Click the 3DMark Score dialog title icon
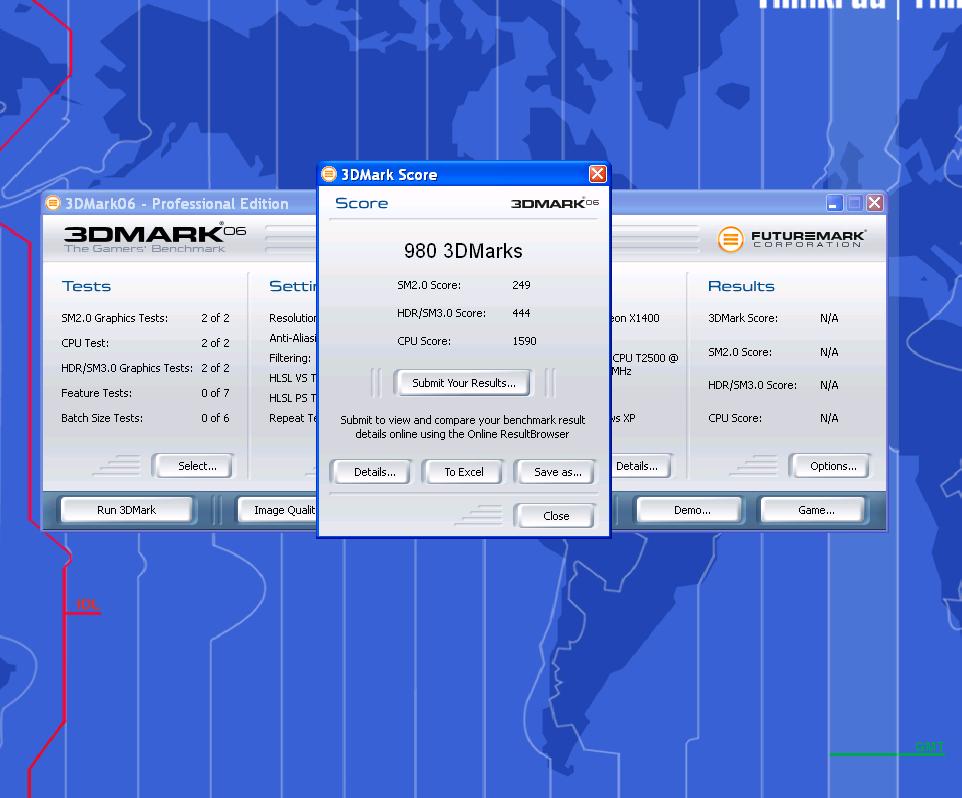The width and height of the screenshot is (962, 798). [329, 174]
